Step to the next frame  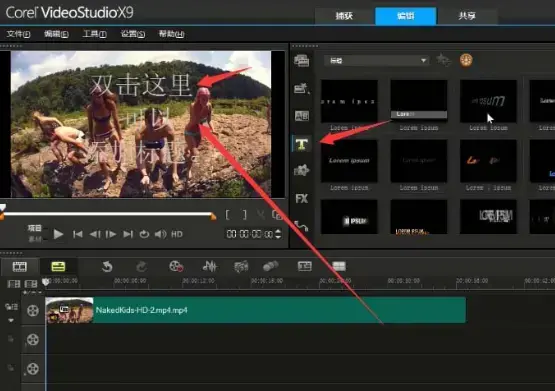coord(111,234)
